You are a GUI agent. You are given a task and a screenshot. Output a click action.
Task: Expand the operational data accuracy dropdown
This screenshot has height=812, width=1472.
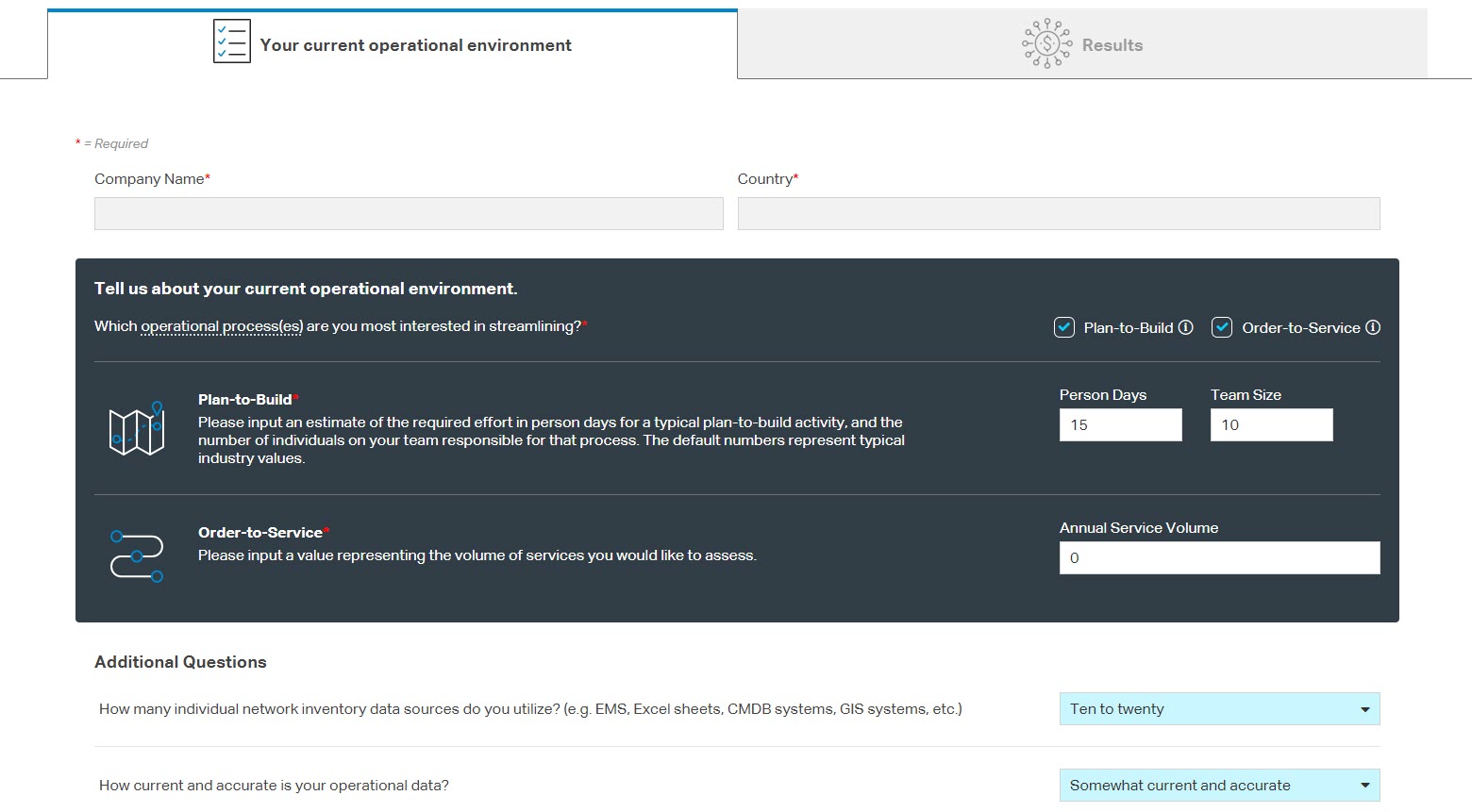(x=1218, y=786)
